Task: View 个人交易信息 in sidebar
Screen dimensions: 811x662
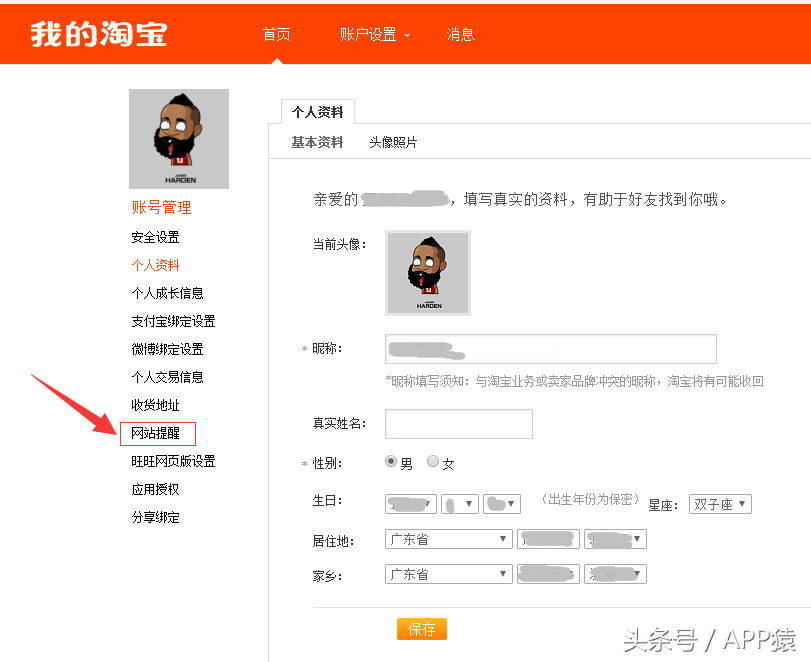Action: [167, 377]
